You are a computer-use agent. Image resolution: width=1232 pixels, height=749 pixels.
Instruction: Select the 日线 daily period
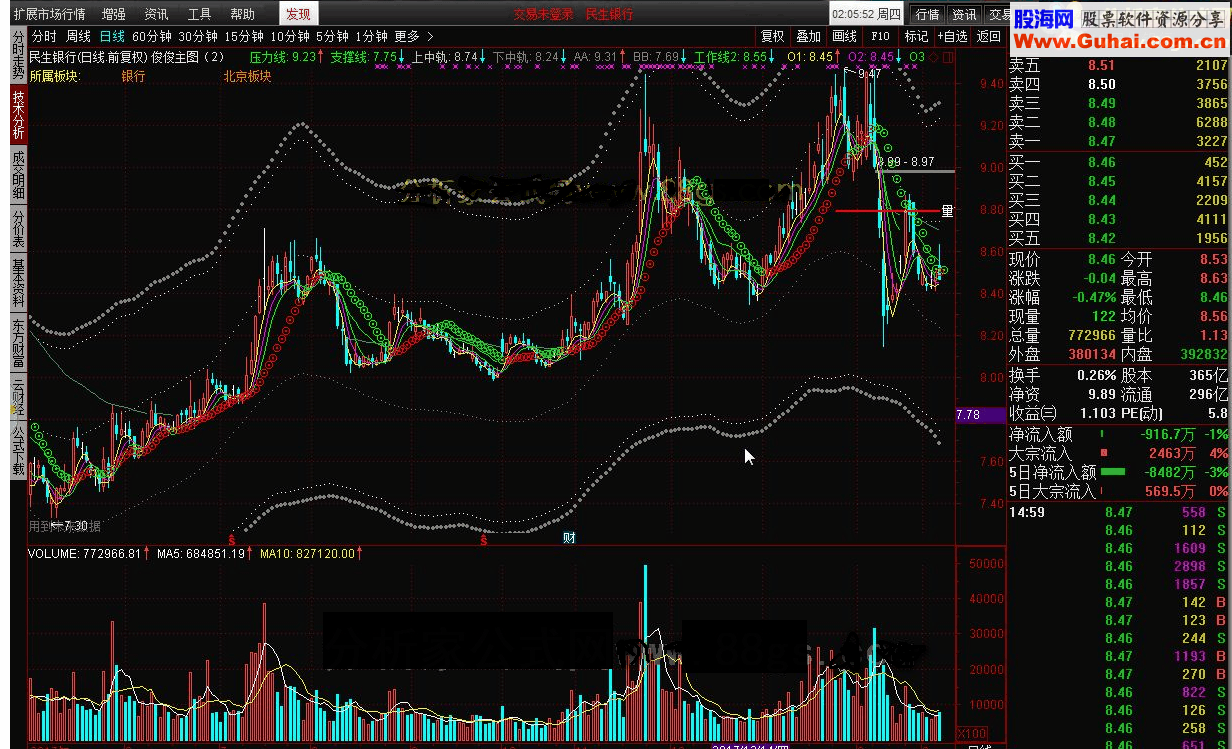[x=112, y=36]
